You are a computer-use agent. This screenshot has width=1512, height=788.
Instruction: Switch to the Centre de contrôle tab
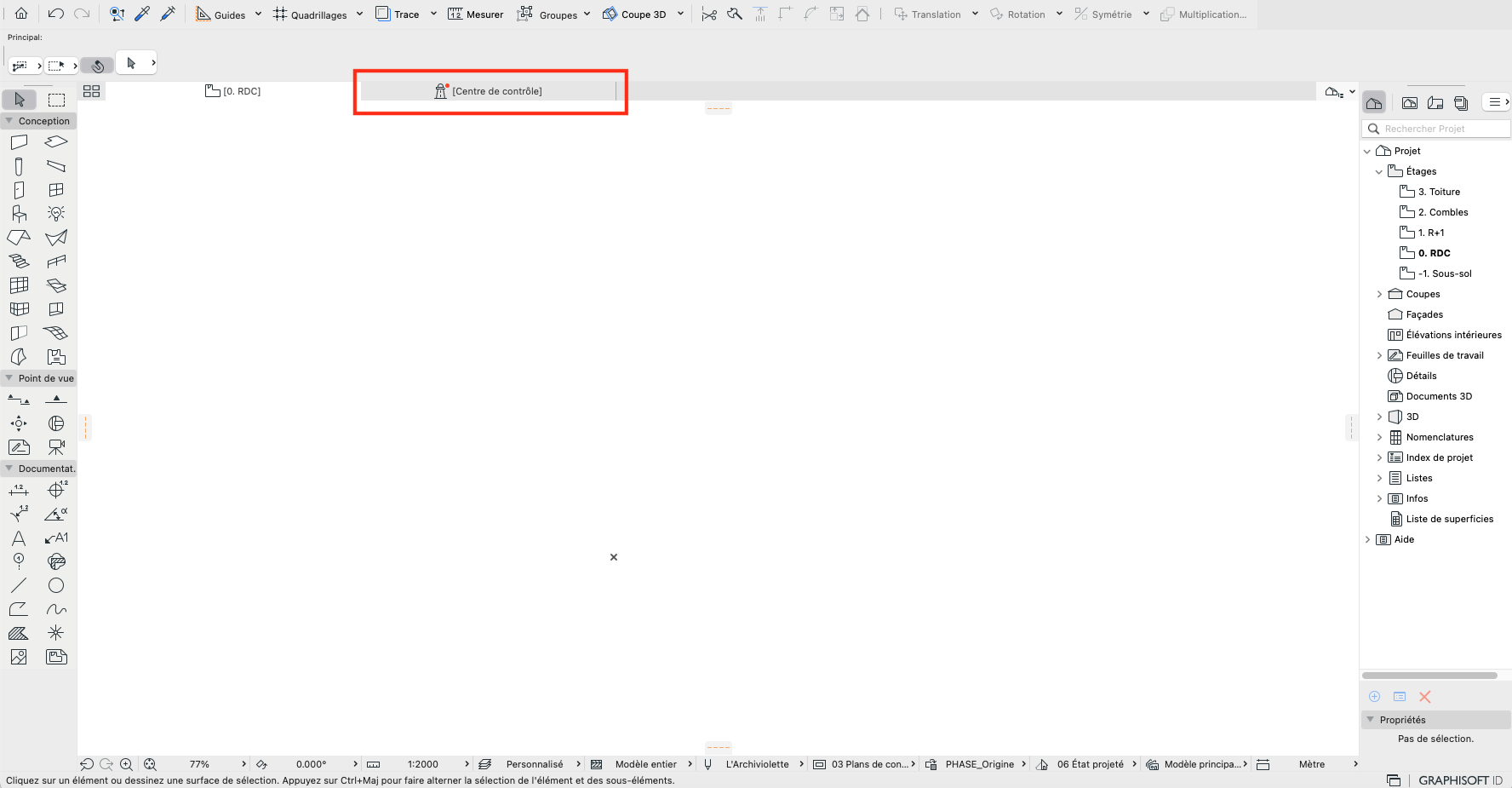pyautogui.click(x=489, y=91)
